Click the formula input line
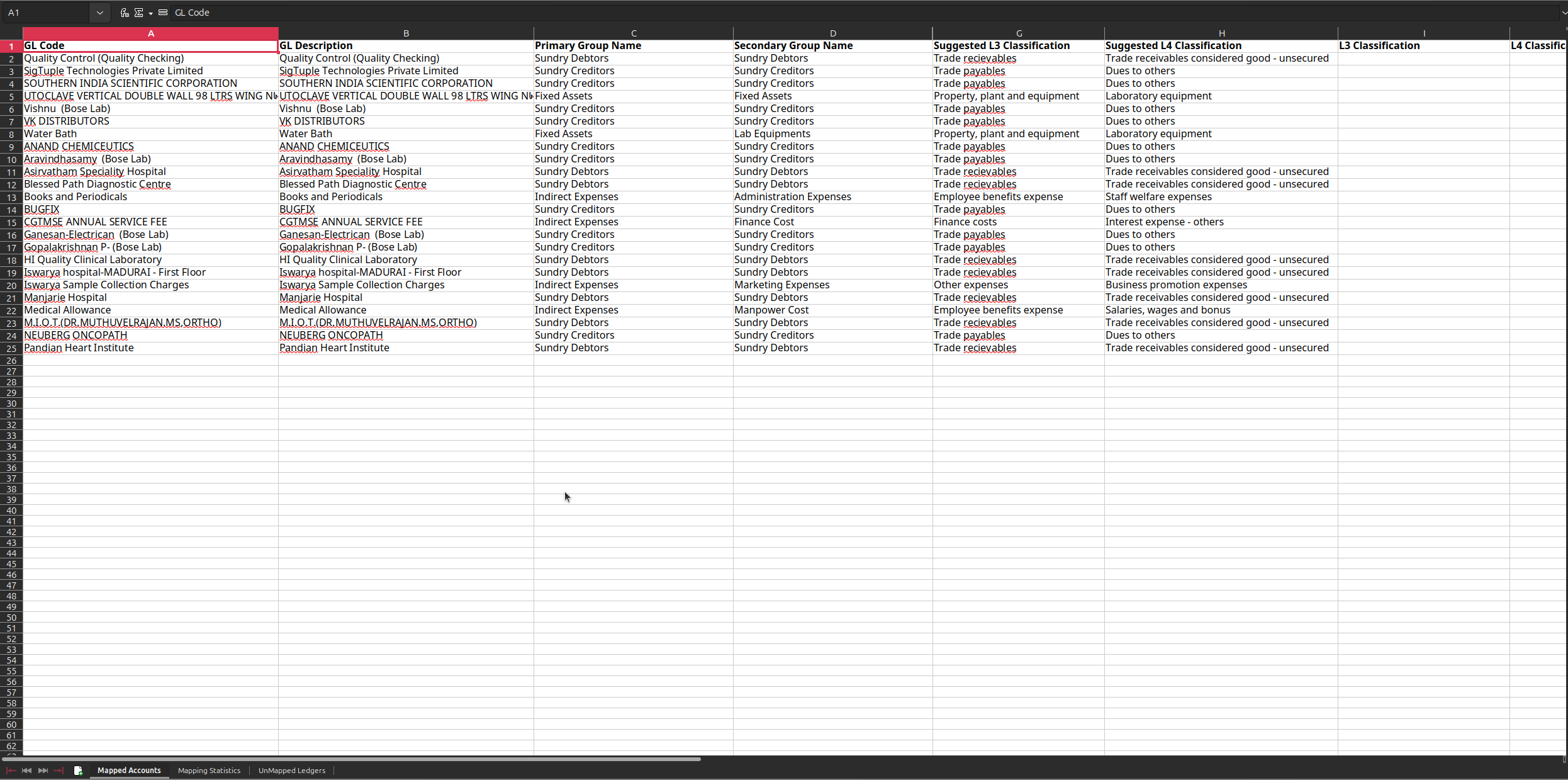The width and height of the screenshot is (1568, 780). click(755, 13)
